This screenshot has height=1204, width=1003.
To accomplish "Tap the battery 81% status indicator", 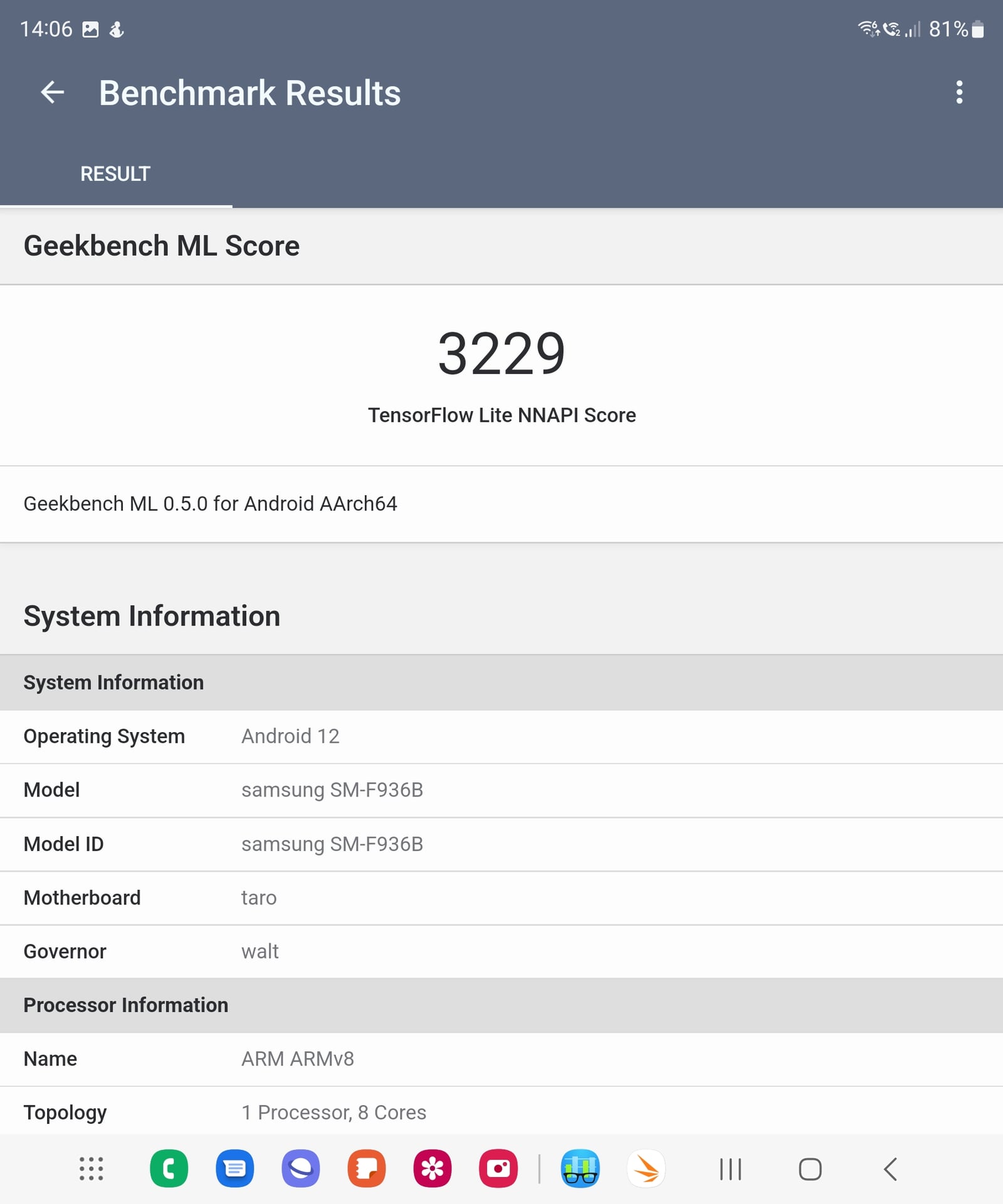I will 956,29.
